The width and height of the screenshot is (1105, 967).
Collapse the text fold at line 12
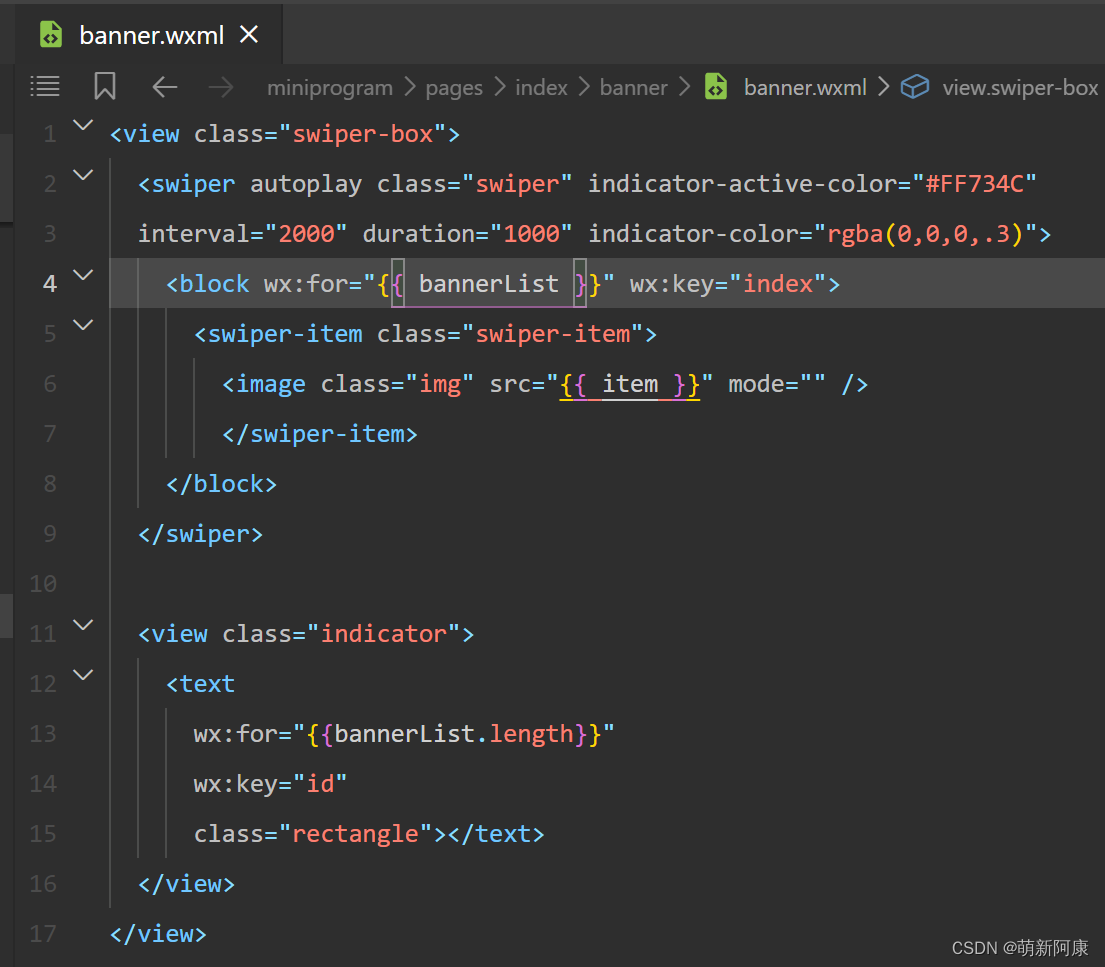pos(83,675)
